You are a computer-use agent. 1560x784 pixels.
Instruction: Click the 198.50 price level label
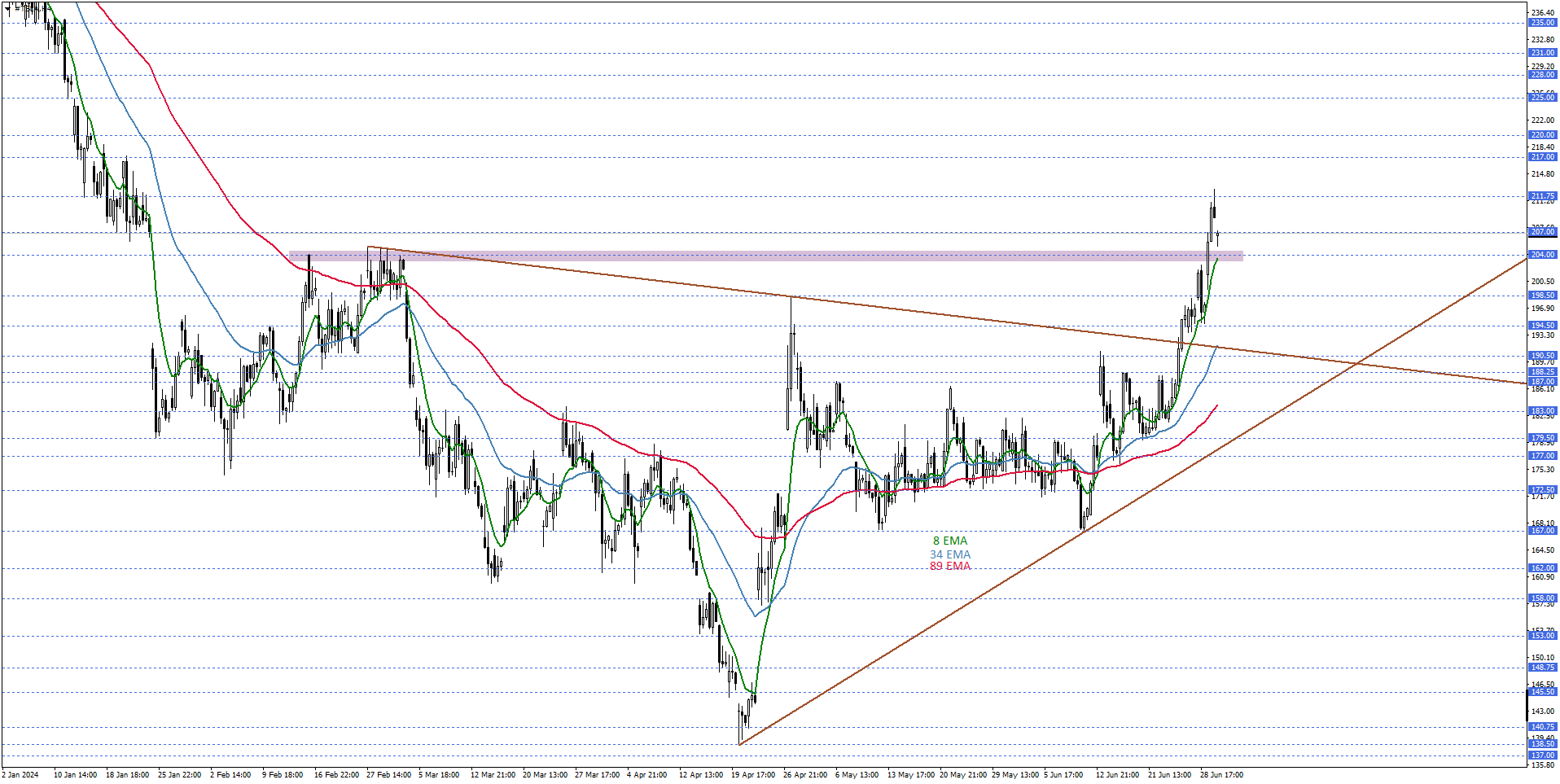point(1542,296)
